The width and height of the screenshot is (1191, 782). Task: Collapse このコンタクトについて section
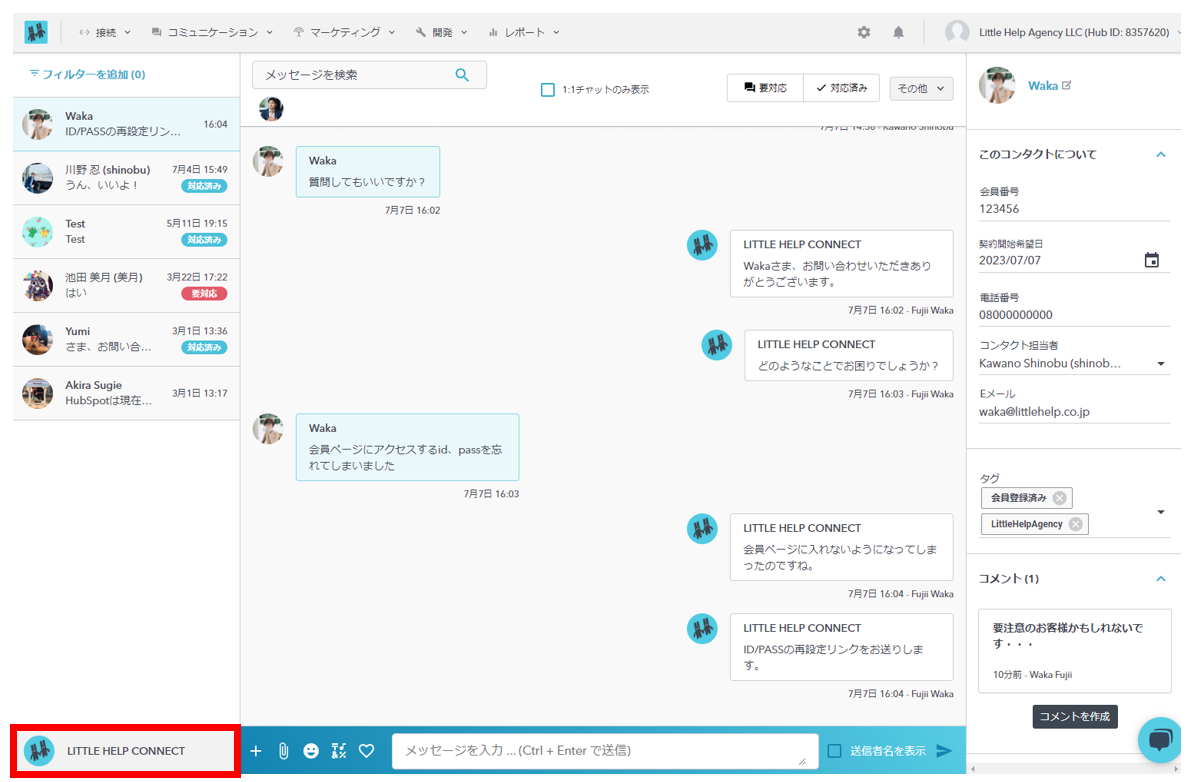tap(1161, 155)
